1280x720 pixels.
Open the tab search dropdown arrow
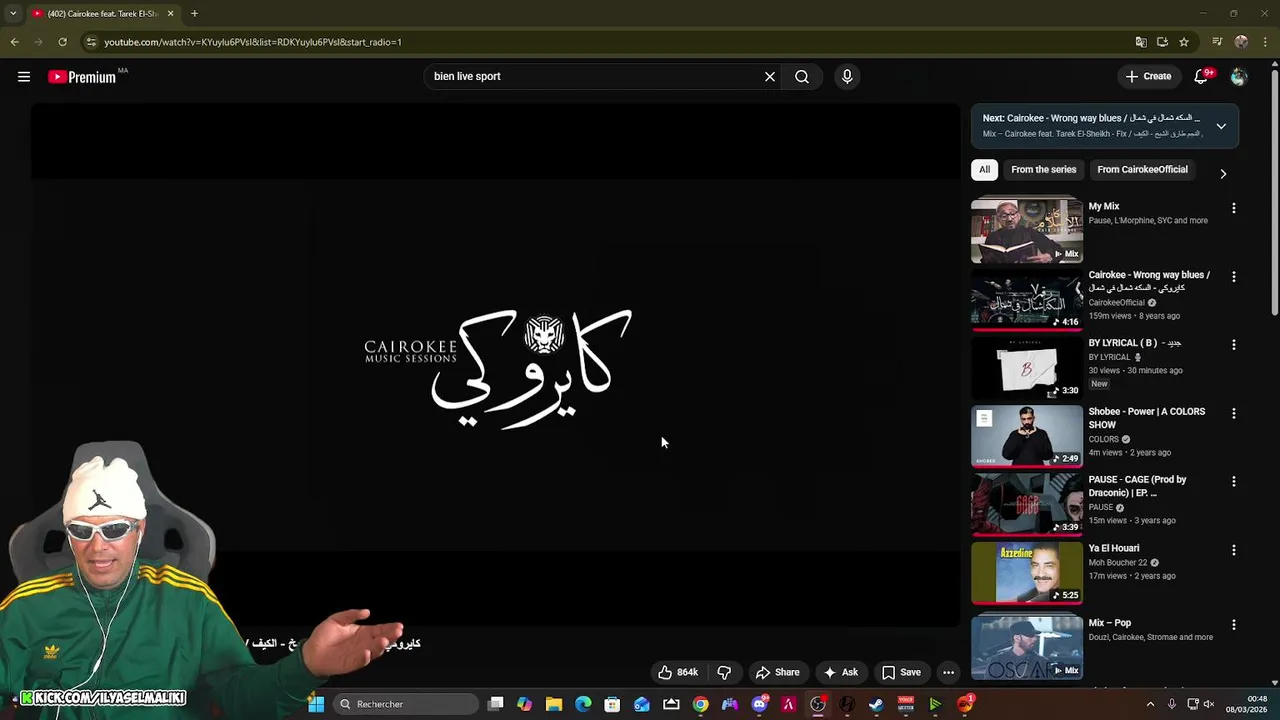coord(13,14)
